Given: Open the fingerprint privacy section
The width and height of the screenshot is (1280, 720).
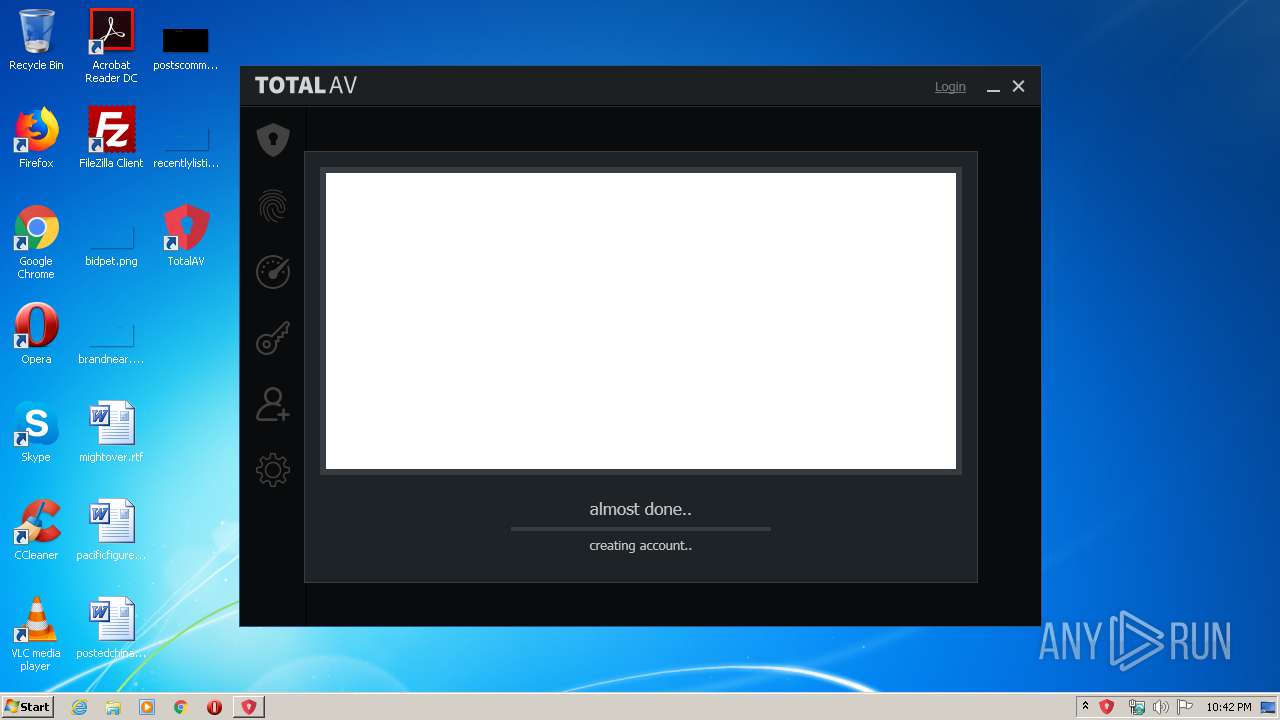Looking at the screenshot, I should point(273,206).
